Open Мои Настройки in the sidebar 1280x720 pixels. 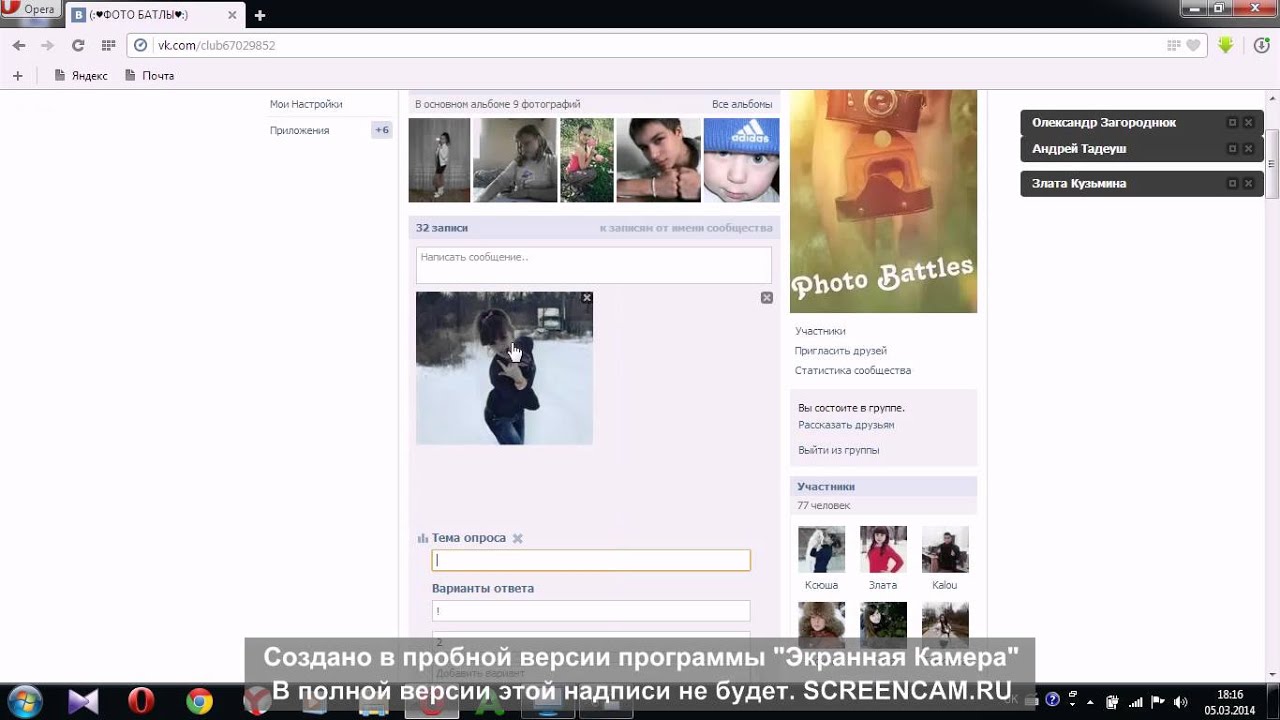pyautogui.click(x=306, y=104)
